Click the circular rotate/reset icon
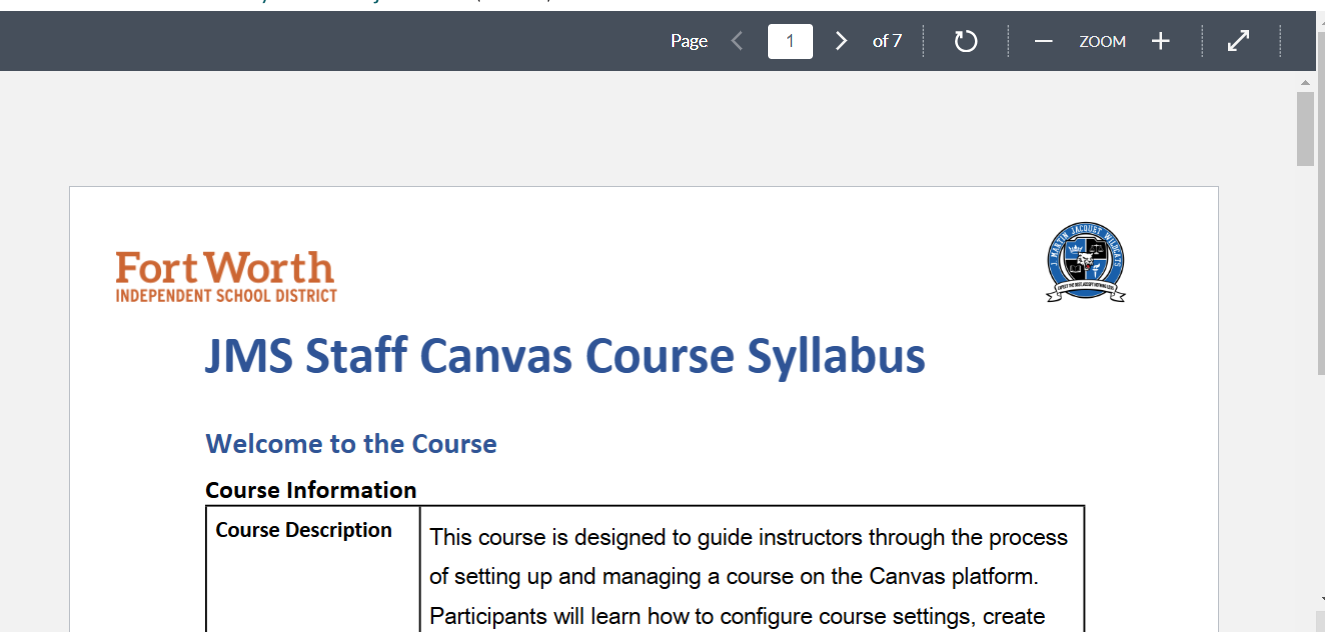 coord(965,41)
